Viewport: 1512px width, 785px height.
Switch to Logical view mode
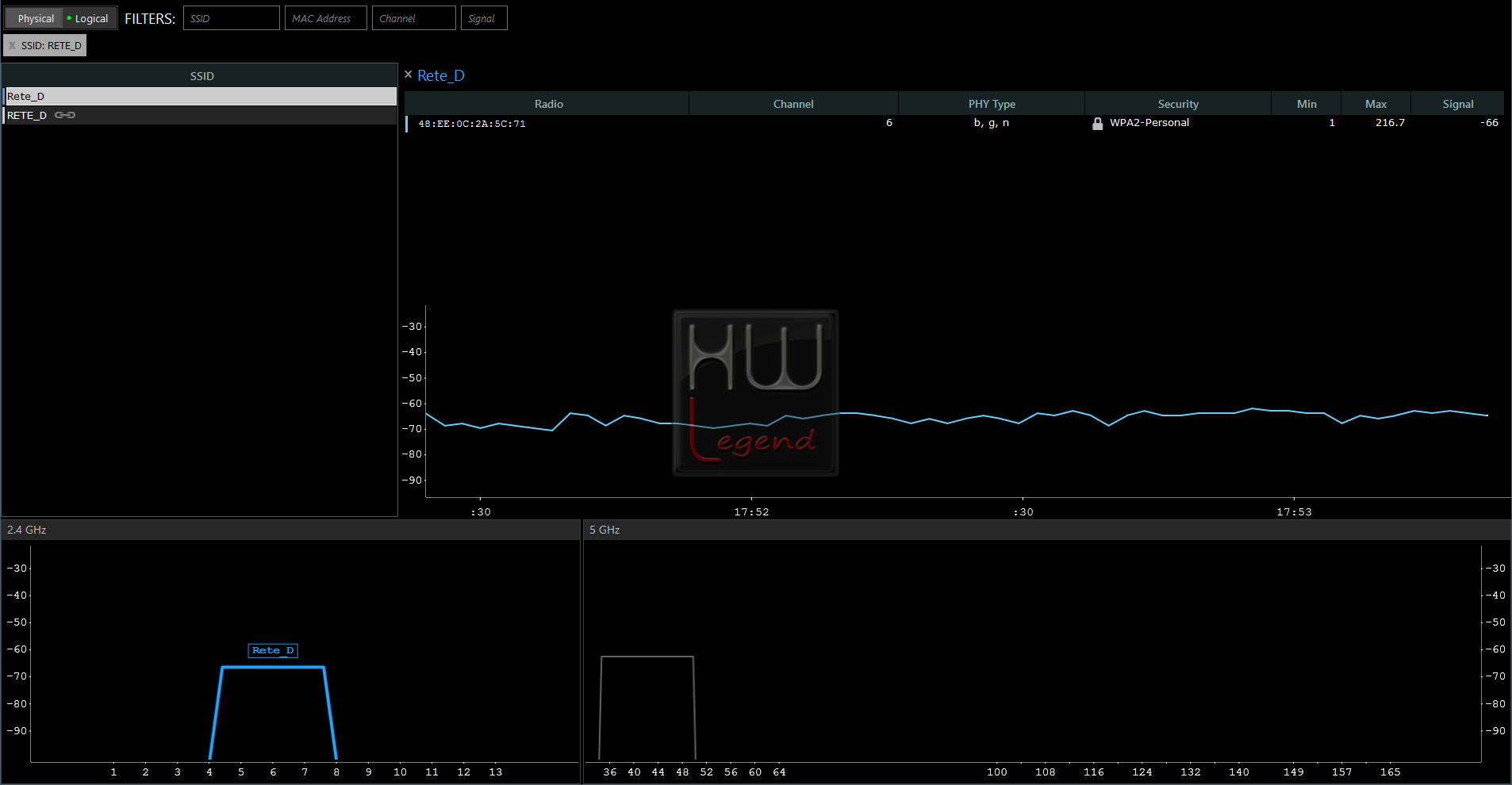point(89,18)
